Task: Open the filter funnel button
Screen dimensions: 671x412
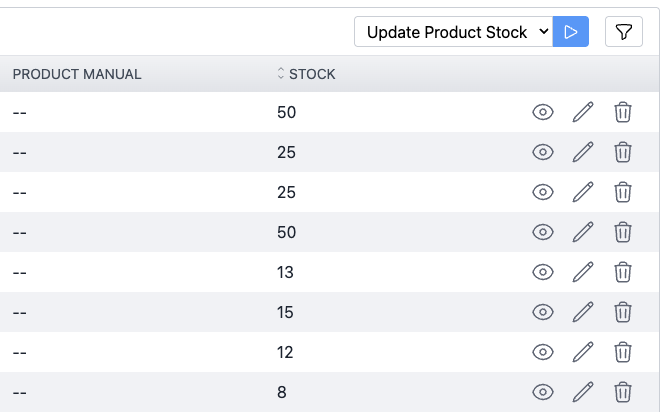Action: [x=623, y=32]
